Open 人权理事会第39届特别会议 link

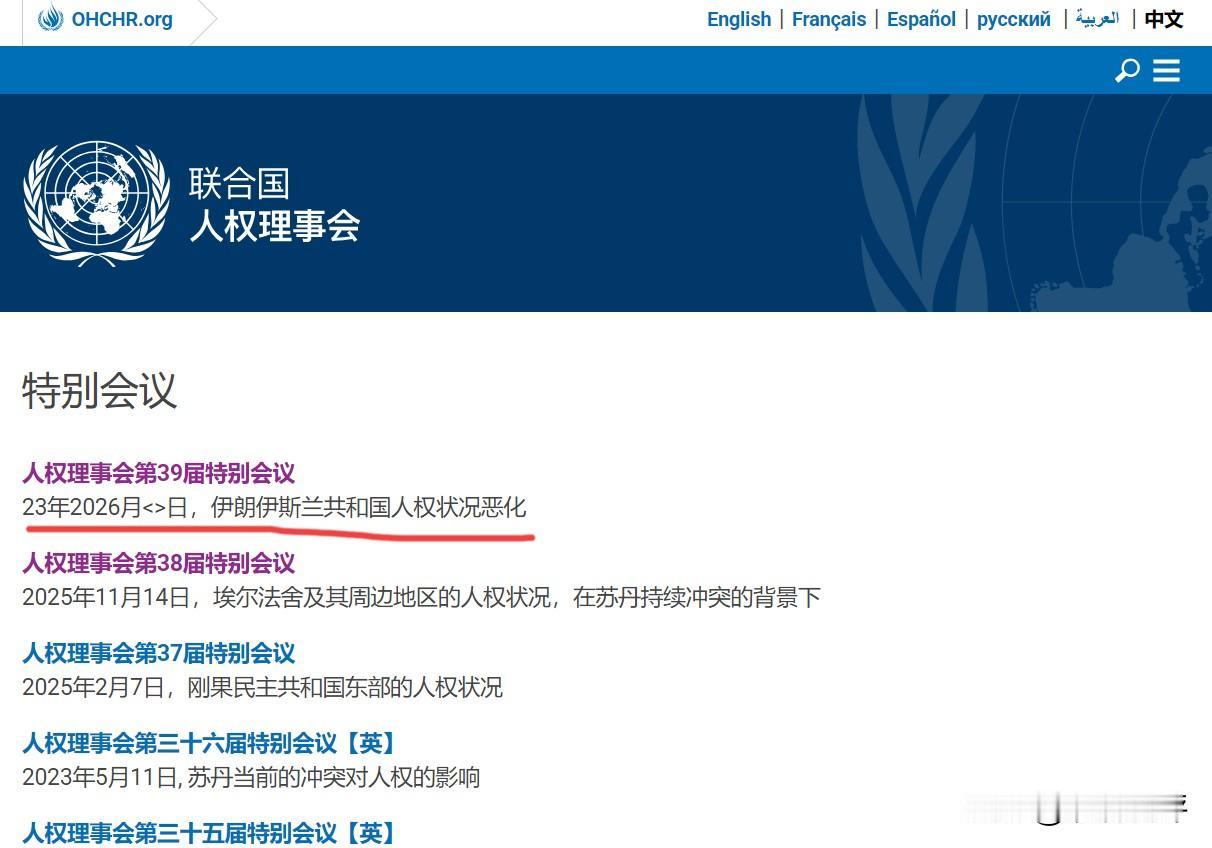[159, 473]
